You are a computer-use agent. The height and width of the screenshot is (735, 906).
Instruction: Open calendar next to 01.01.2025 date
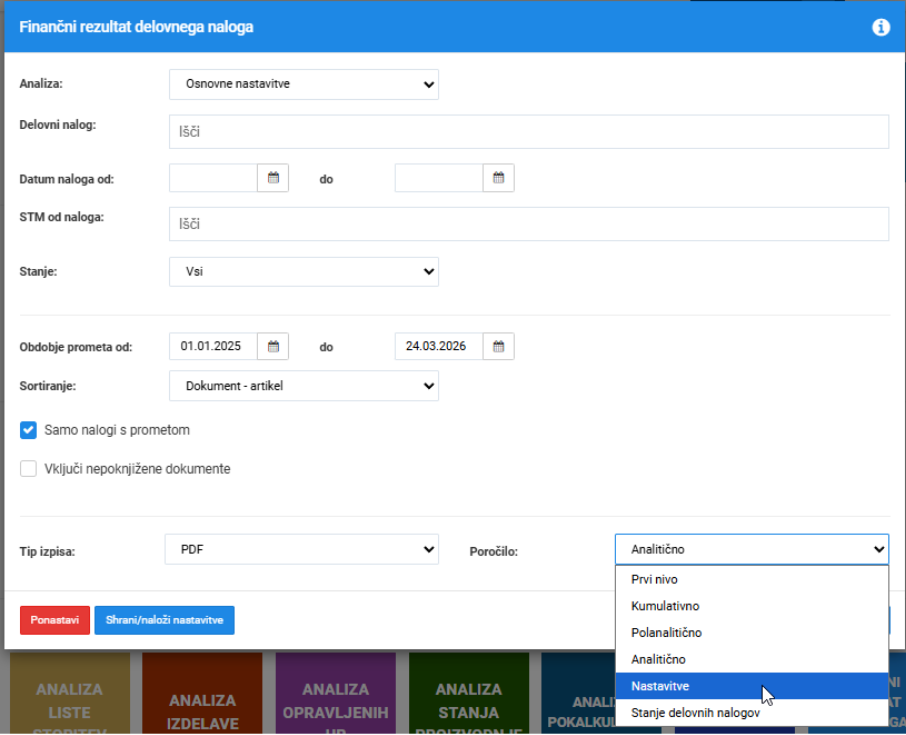(273, 346)
